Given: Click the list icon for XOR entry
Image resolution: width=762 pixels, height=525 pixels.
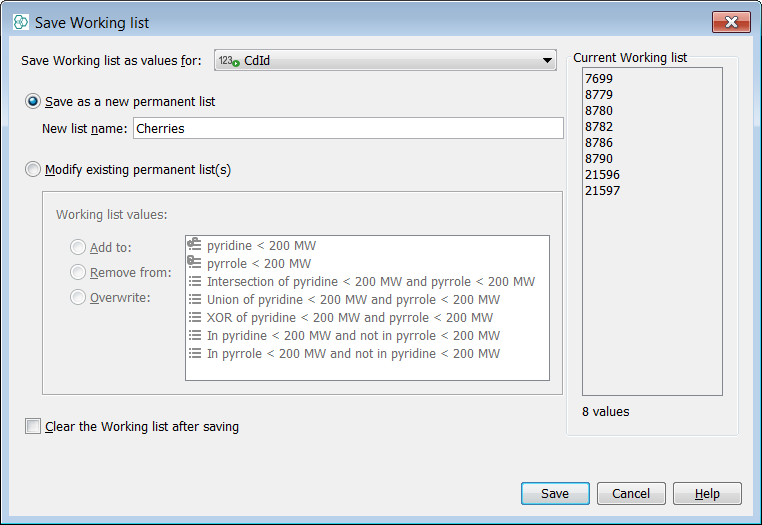Looking at the screenshot, I should 195,317.
